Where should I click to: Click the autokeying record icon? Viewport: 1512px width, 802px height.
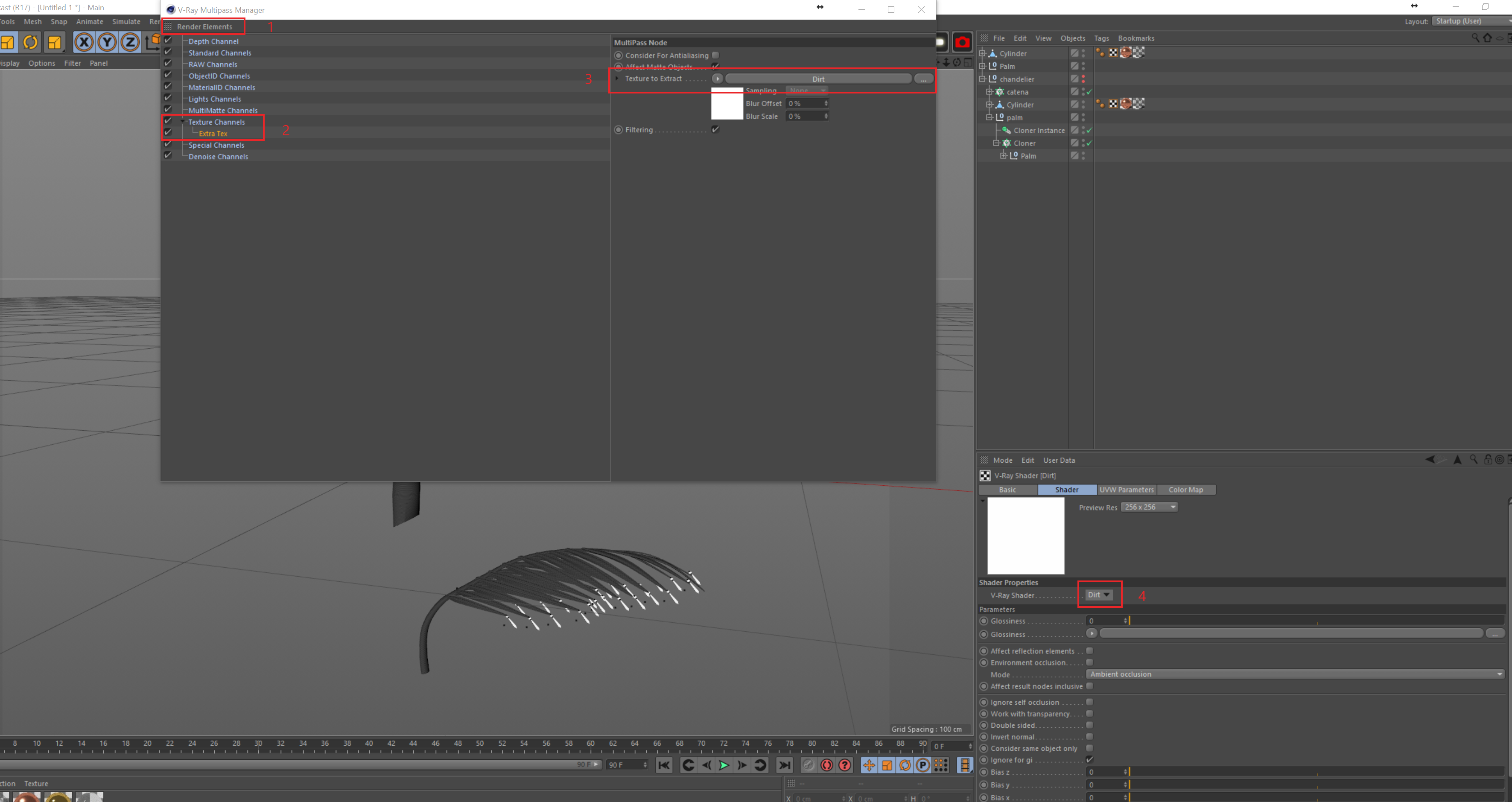[x=826, y=765]
